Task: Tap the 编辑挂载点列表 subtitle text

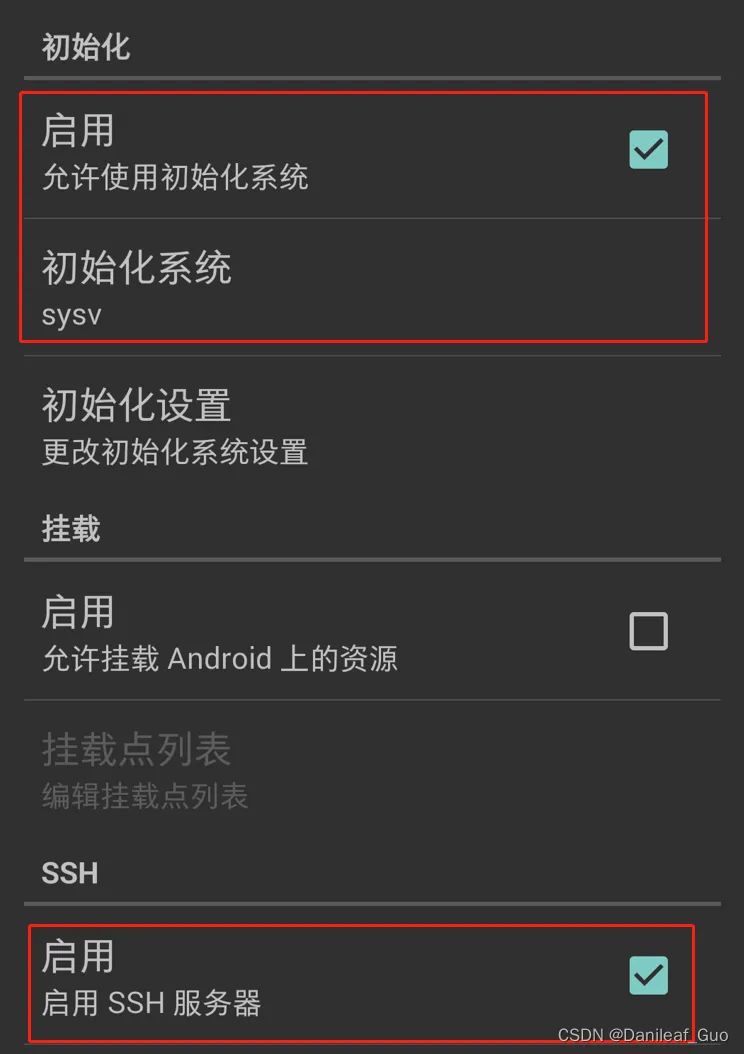Action: click(x=145, y=796)
